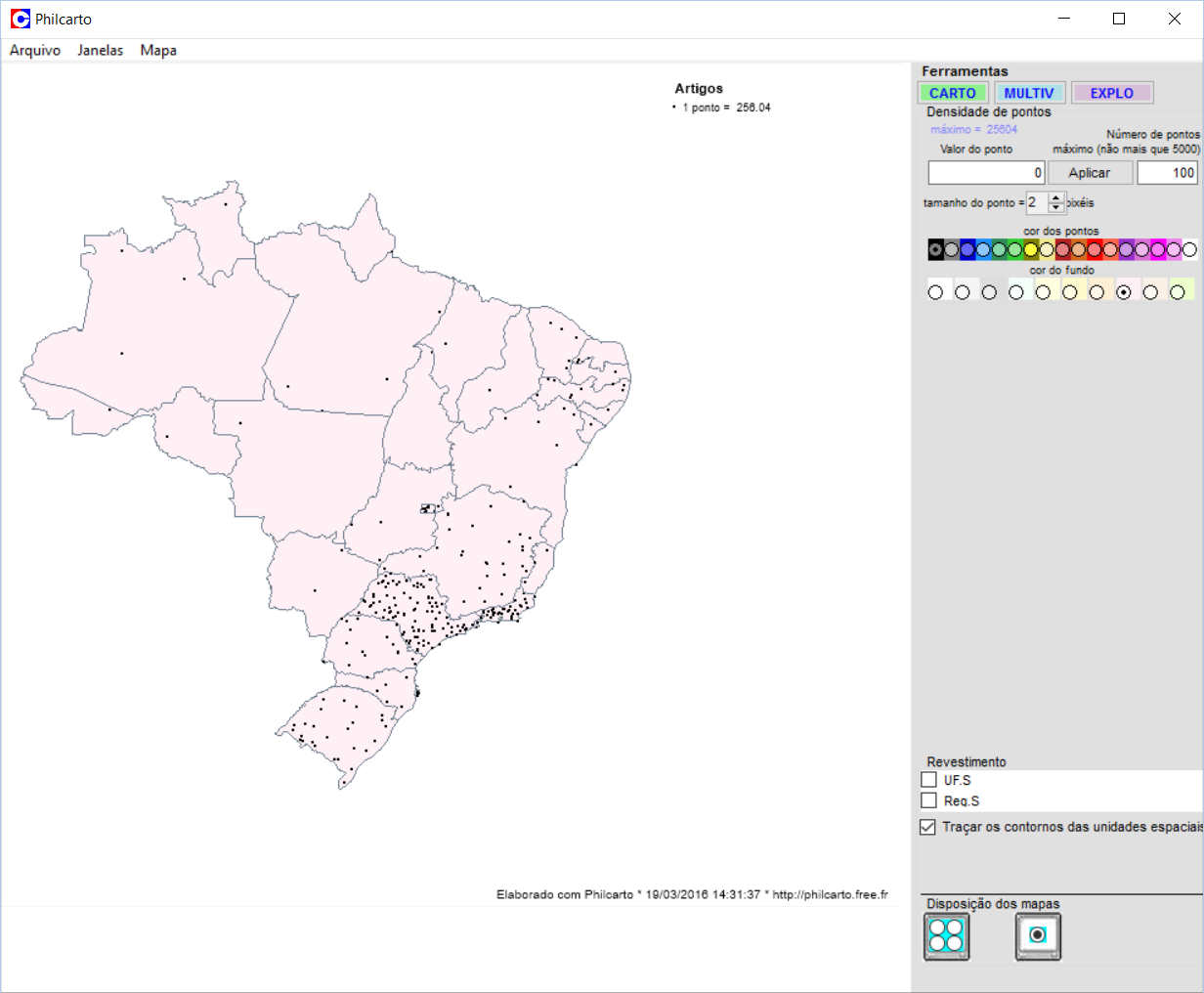Enable the UF.S overlay checkbox

pyautogui.click(x=929, y=780)
